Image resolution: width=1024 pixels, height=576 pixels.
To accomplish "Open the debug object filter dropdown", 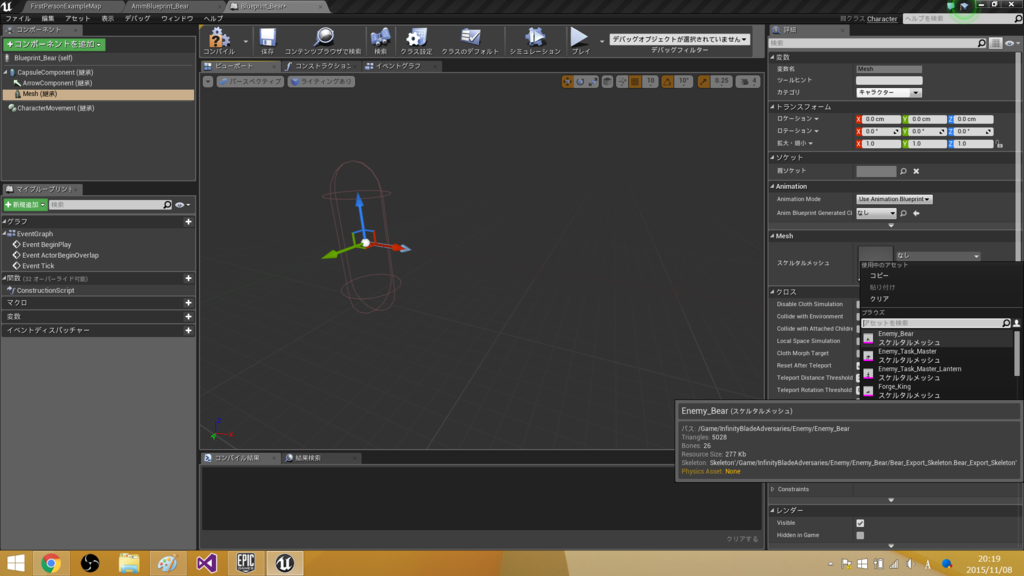I will click(679, 39).
